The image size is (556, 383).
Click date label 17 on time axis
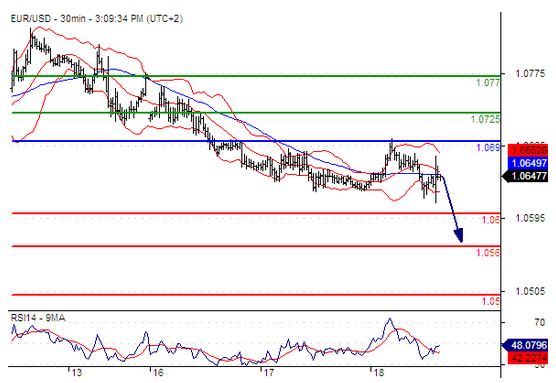click(268, 373)
